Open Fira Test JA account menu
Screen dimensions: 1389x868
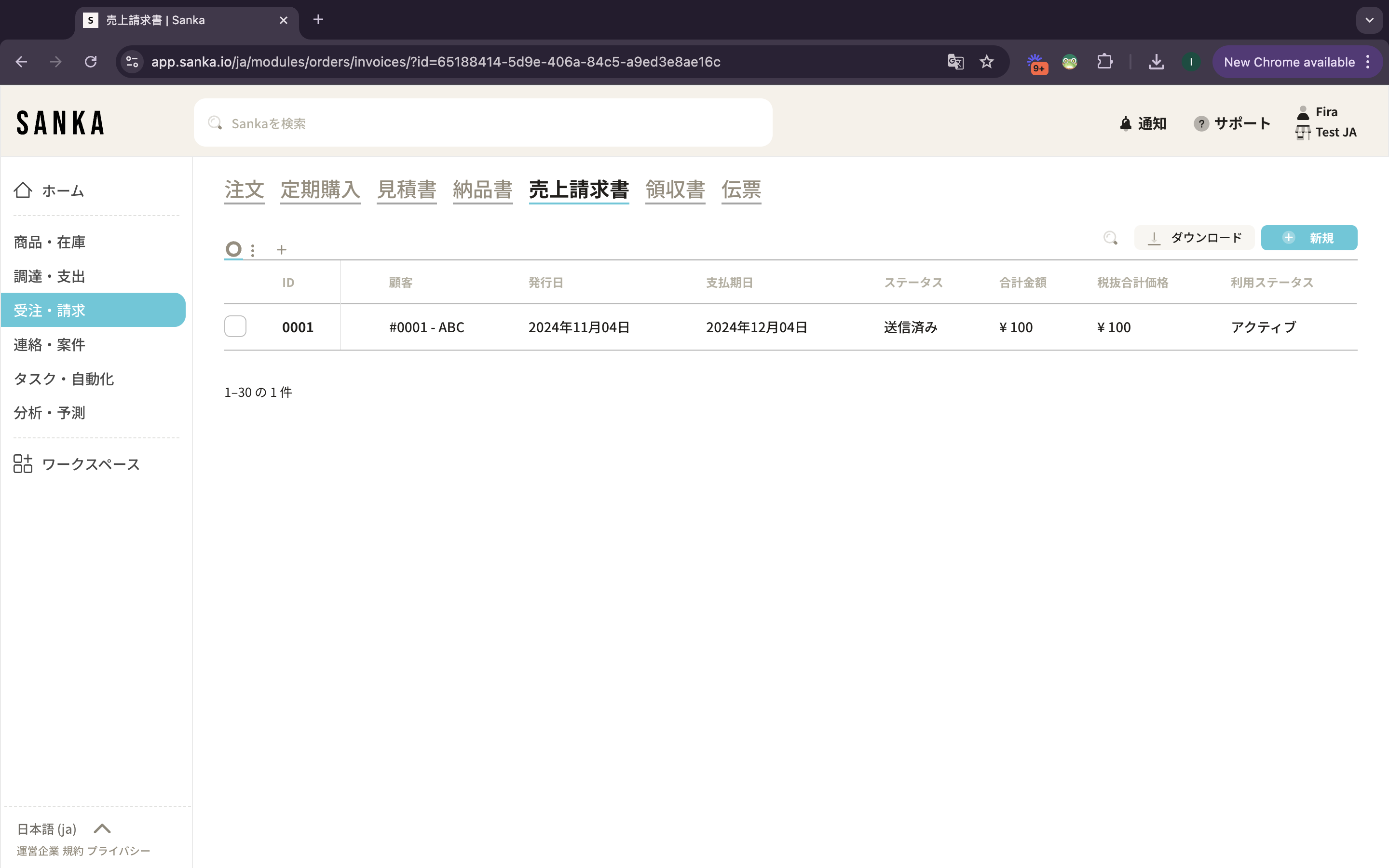tap(1326, 122)
